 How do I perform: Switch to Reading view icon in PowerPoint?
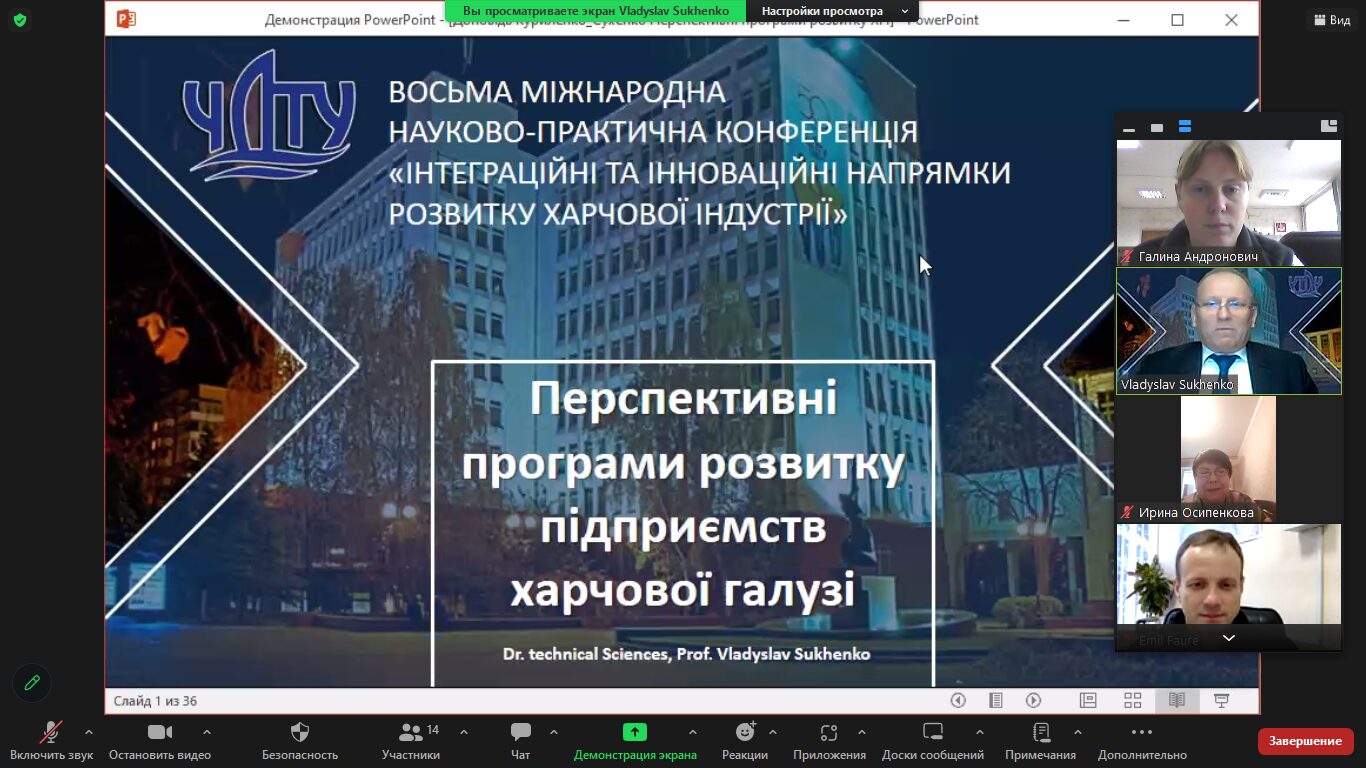coord(1177,701)
